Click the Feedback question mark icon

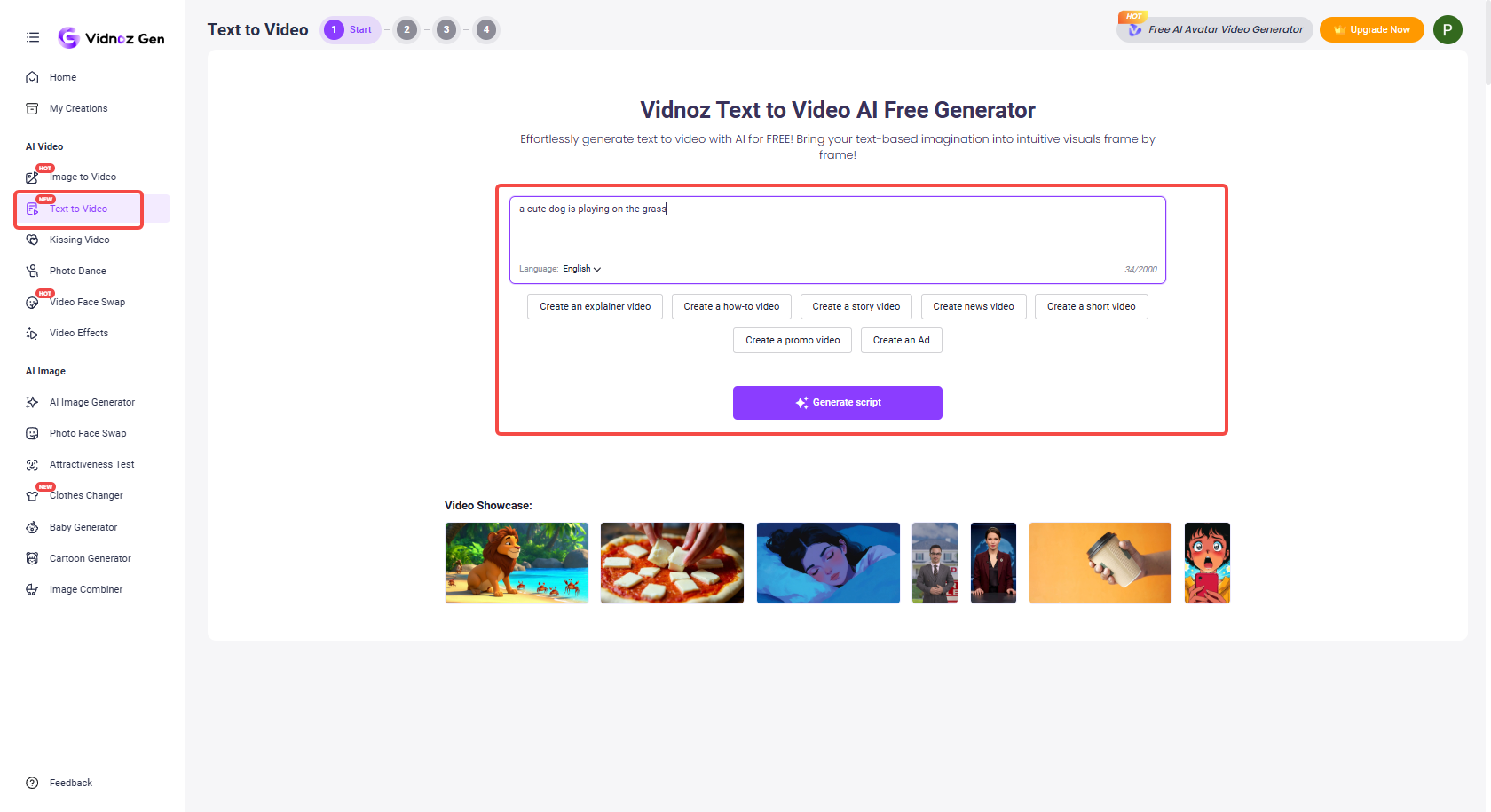pos(32,783)
